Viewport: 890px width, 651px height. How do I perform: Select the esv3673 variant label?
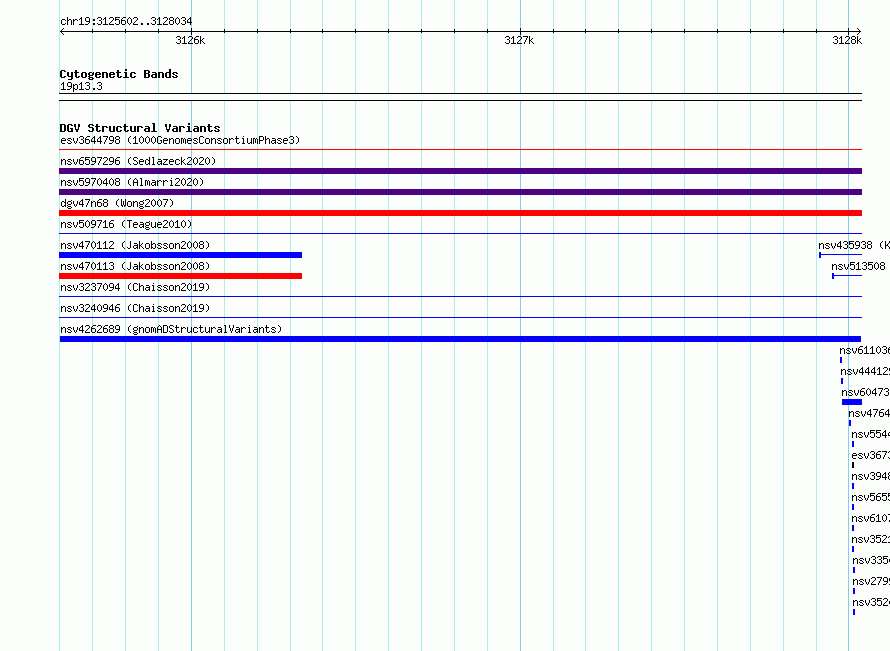pos(871,455)
